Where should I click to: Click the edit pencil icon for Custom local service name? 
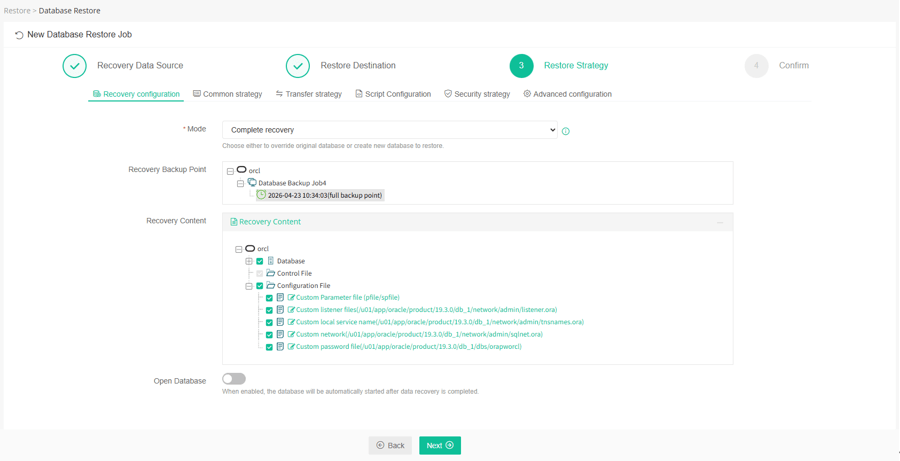[x=291, y=322]
